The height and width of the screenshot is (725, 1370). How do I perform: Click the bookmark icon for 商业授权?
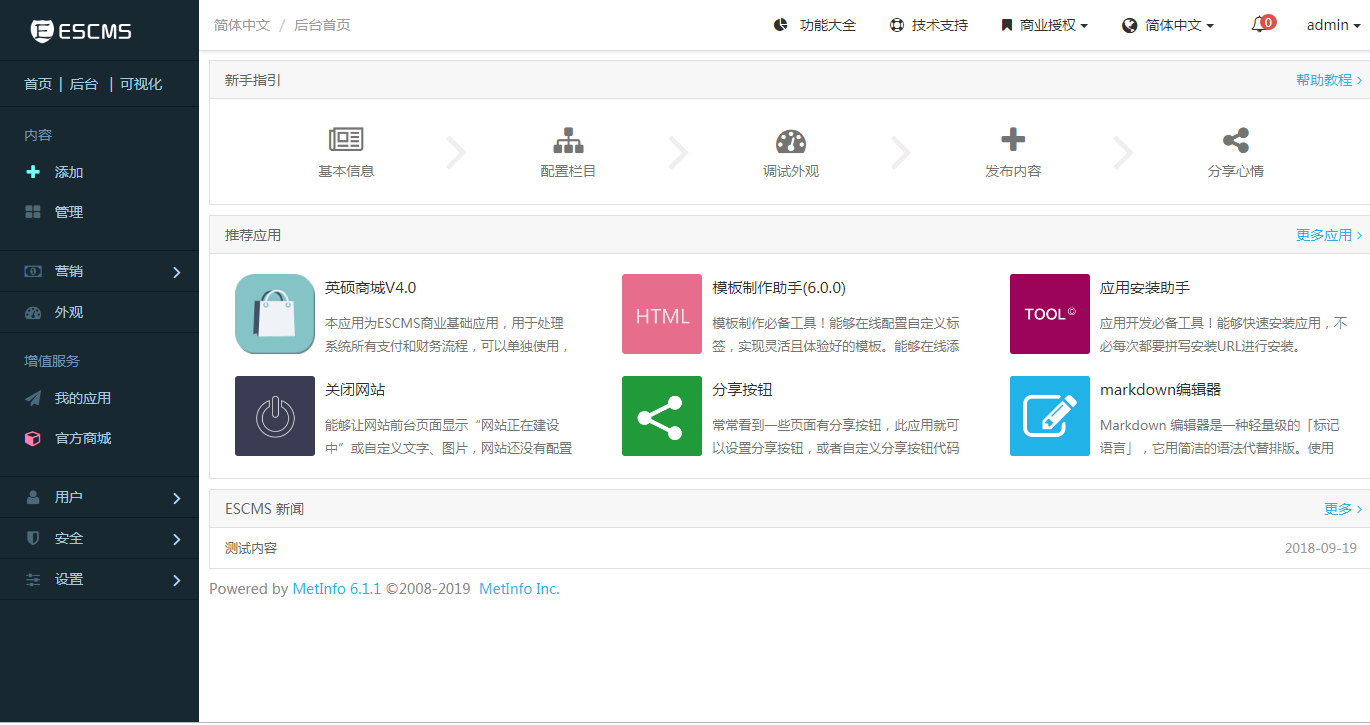point(1007,25)
